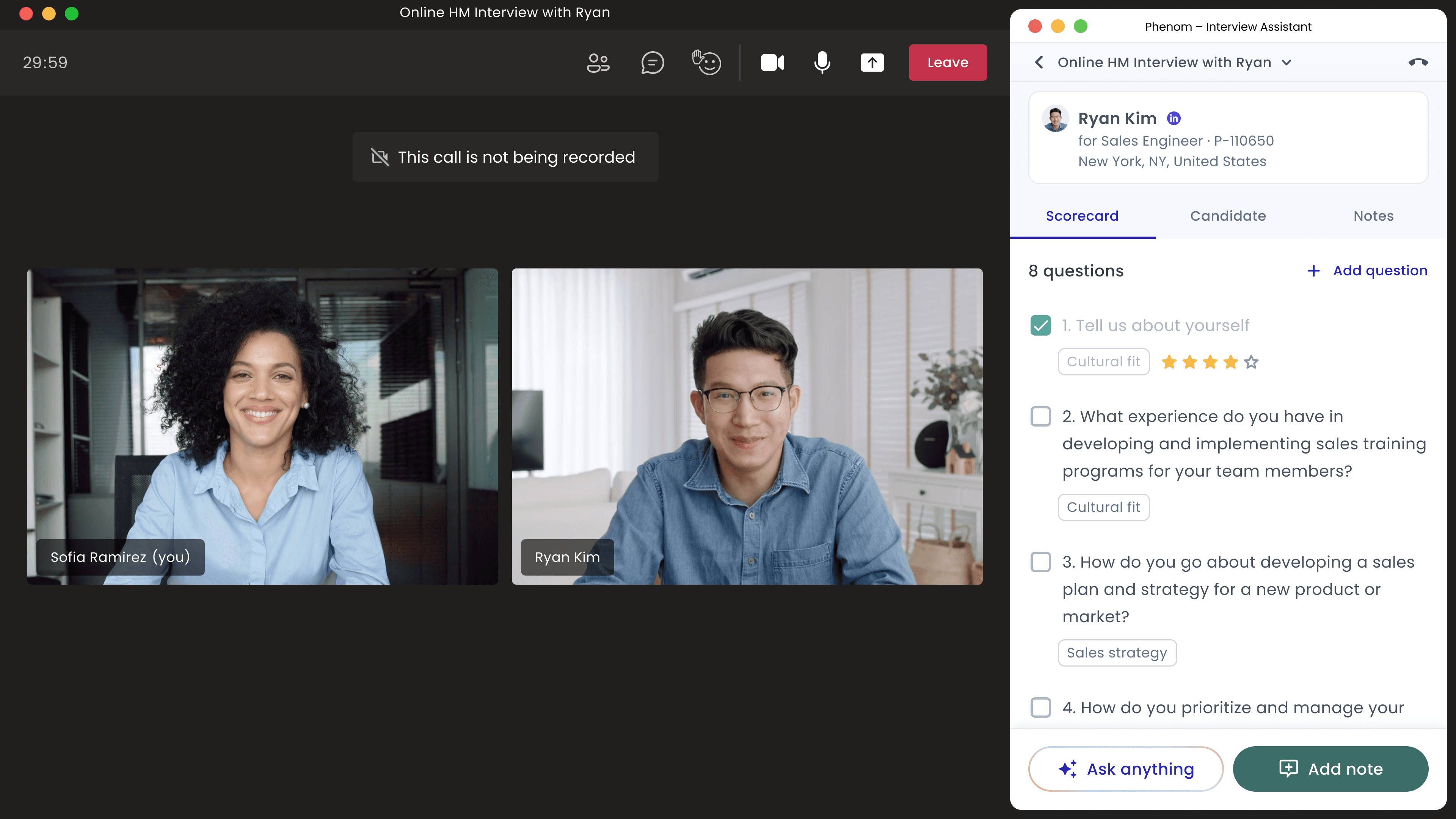Switch to the Candidate tab
The height and width of the screenshot is (819, 1456).
[1228, 216]
